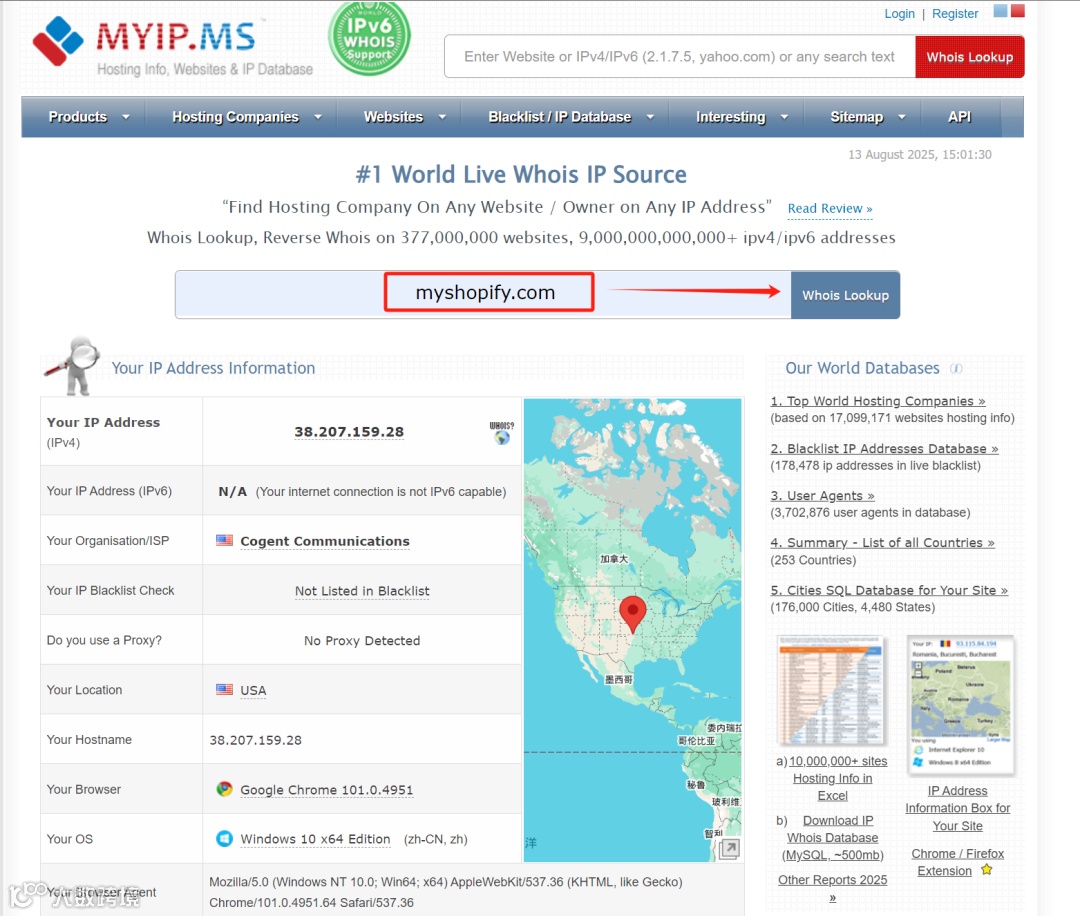Click the Not Listed in Blacklist link
This screenshot has width=1080, height=916.
[362, 591]
